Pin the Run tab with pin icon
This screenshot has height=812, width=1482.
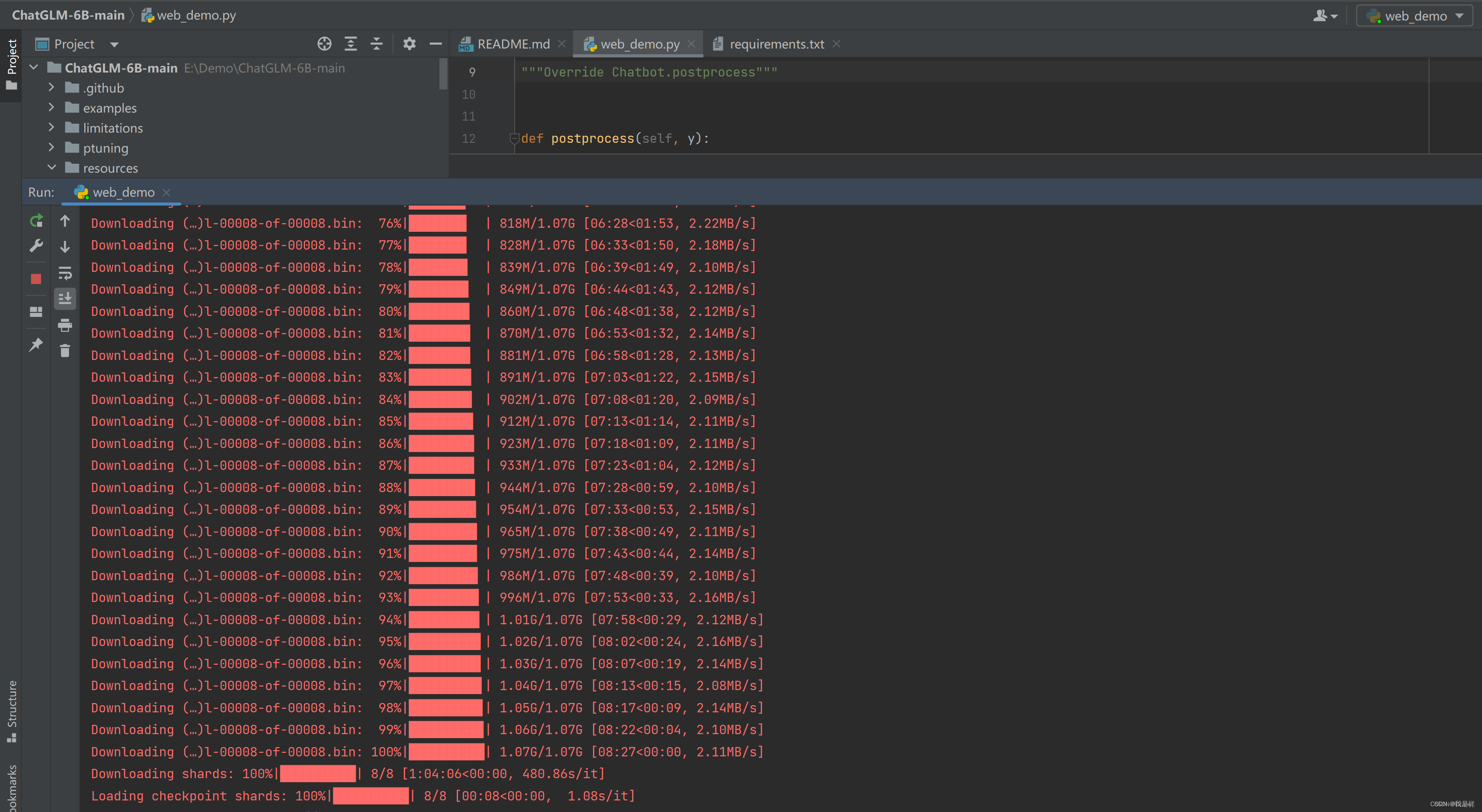pyautogui.click(x=36, y=344)
